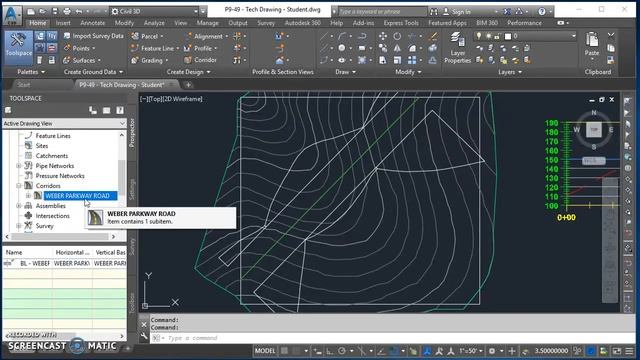Viewport: 640px width, 360px height.
Task: Click the Array tool in Modify panel
Action: (412, 60)
